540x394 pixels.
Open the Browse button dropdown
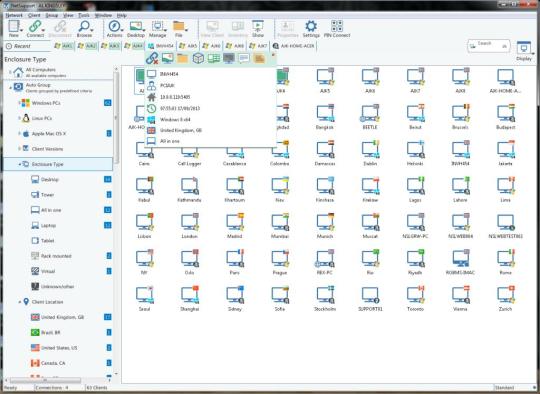[x=92, y=30]
